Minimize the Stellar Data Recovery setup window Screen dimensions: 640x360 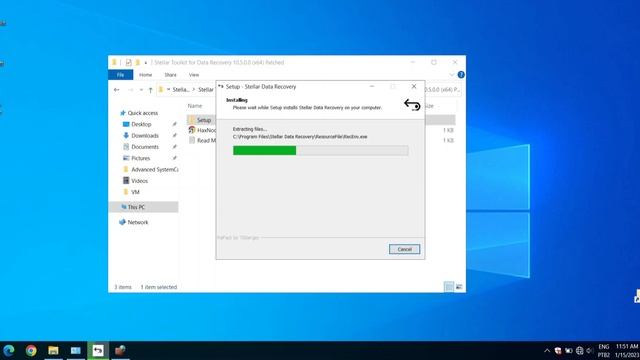[372, 87]
